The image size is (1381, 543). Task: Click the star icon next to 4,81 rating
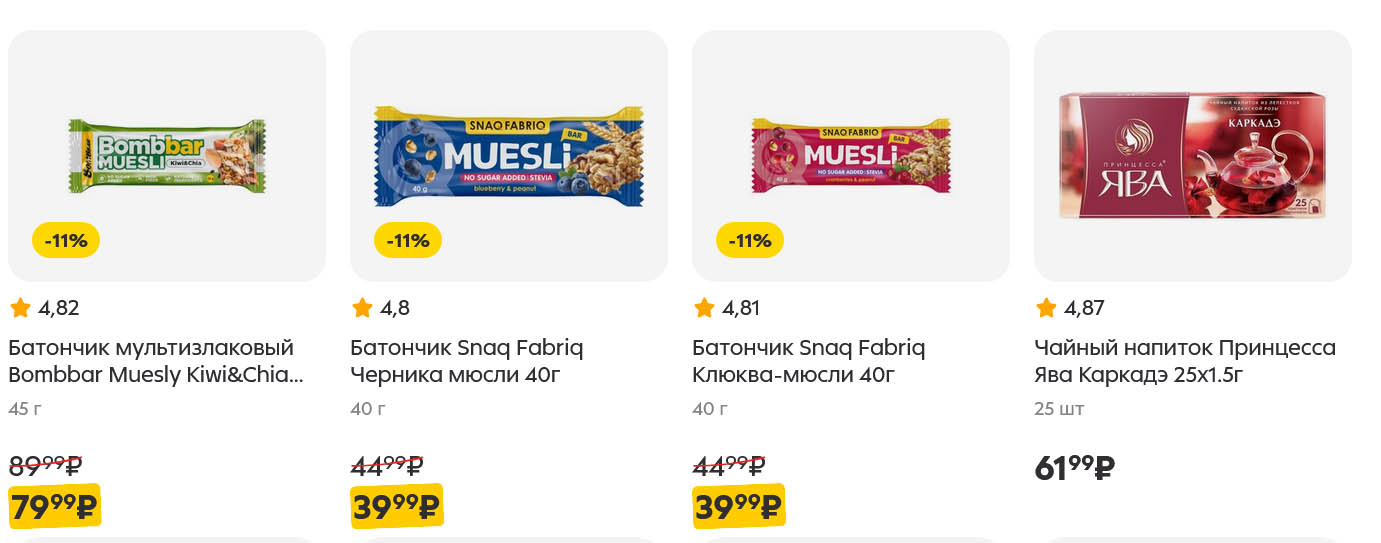click(704, 308)
